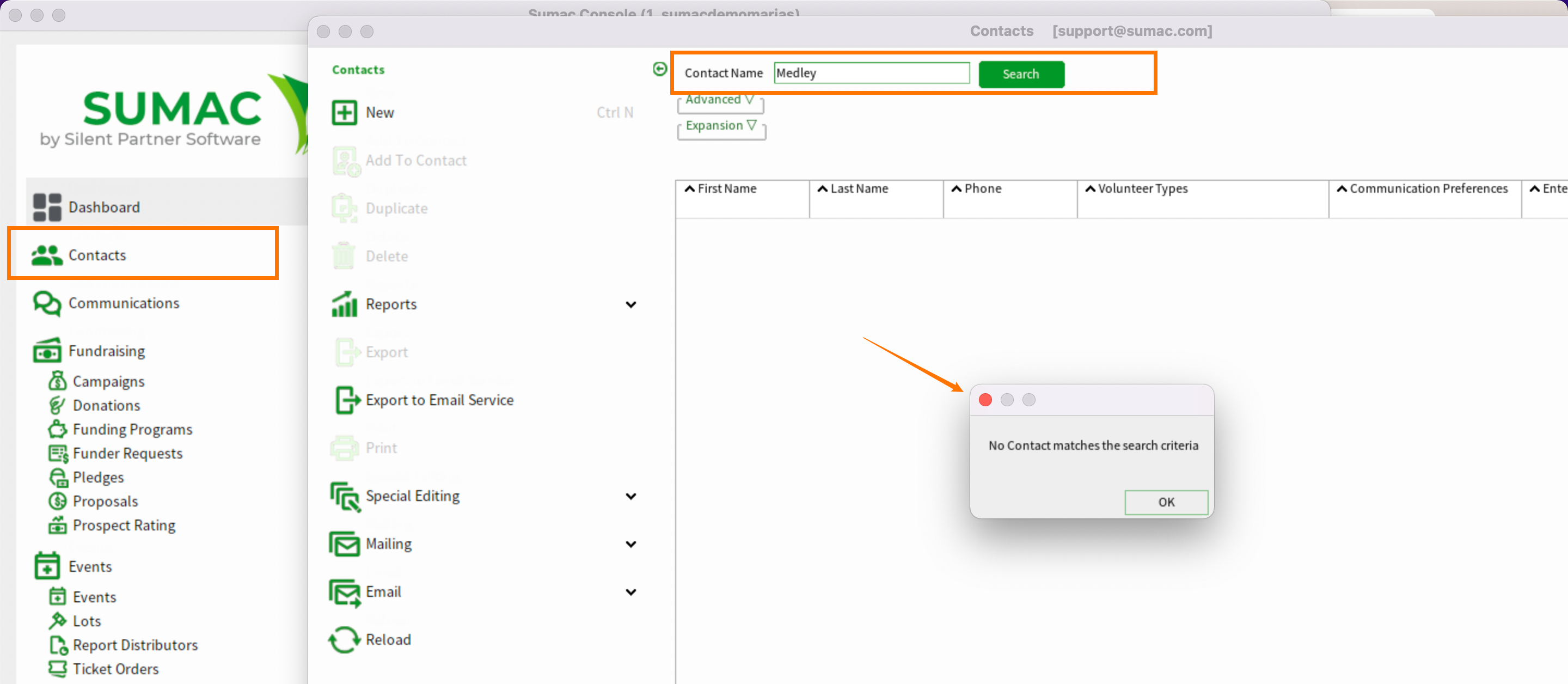Open Ticket Orders ticket icon
Viewport: 1568px width, 684px height.
point(57,669)
